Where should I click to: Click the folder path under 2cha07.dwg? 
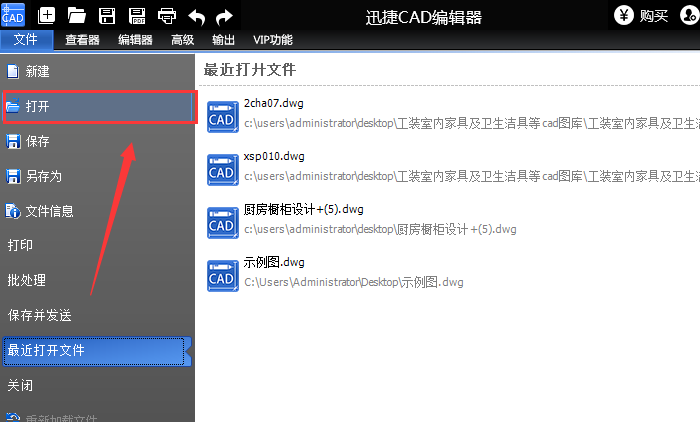click(471, 123)
